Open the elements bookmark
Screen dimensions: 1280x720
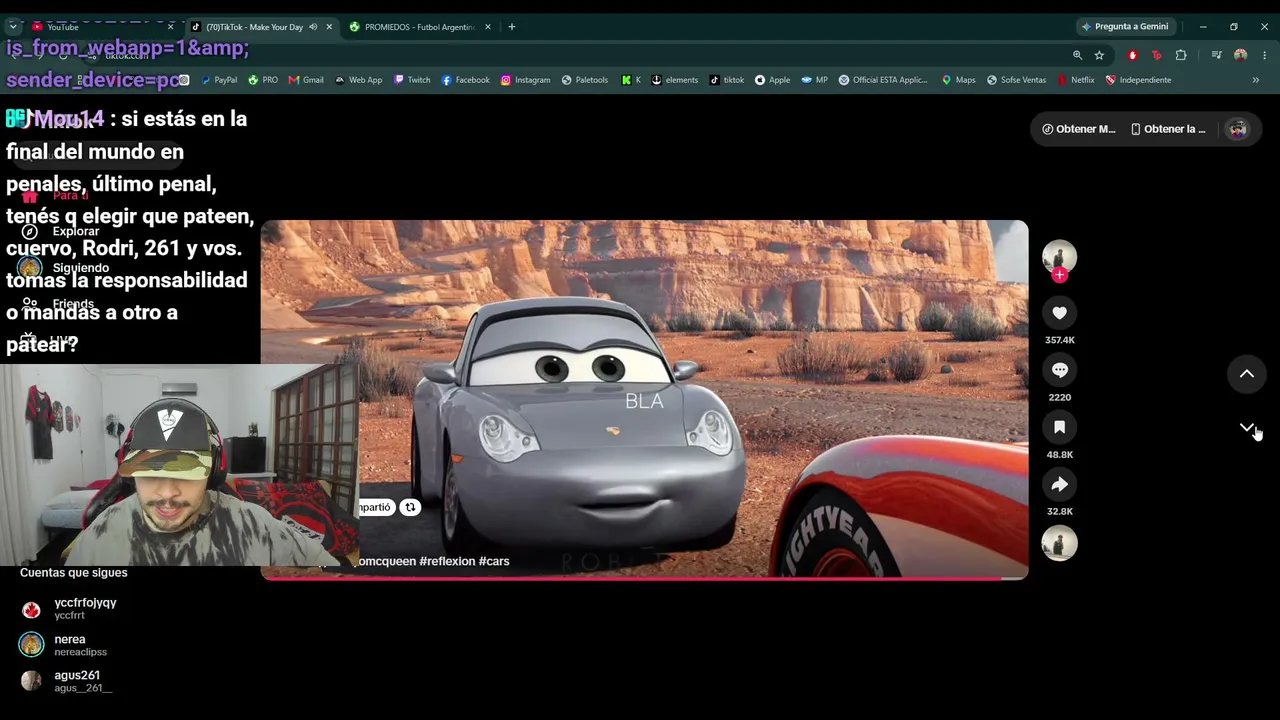[674, 80]
